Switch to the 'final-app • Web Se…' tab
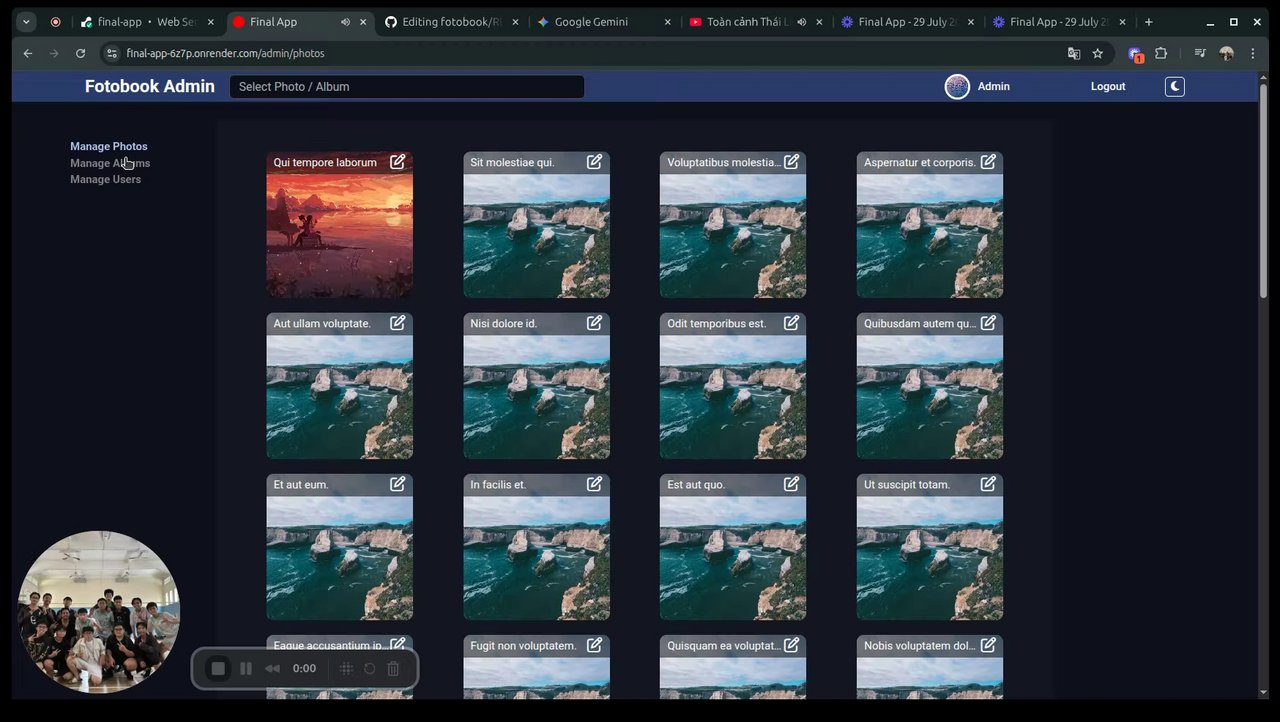 pyautogui.click(x=148, y=22)
